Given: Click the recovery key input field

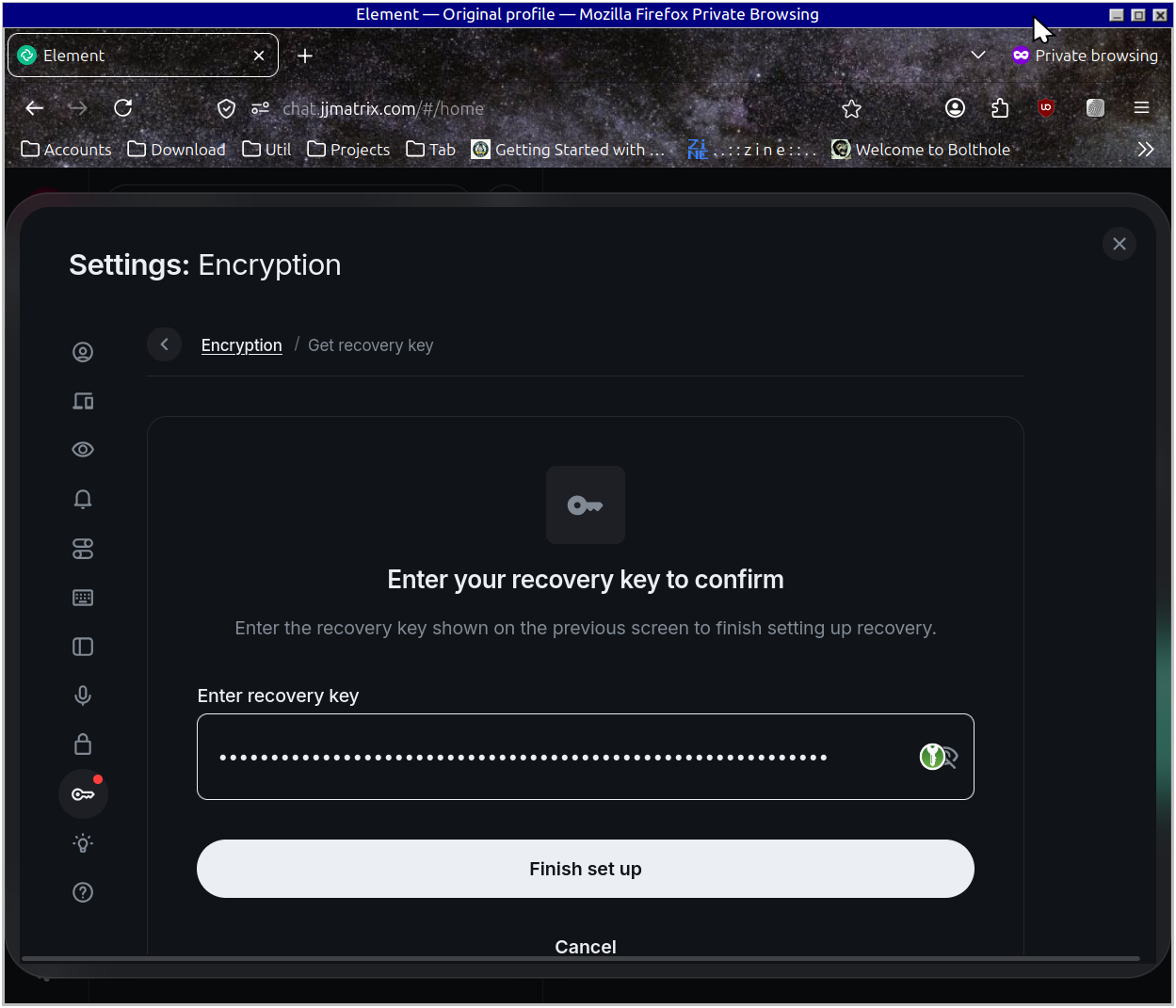Looking at the screenshot, I should (586, 757).
